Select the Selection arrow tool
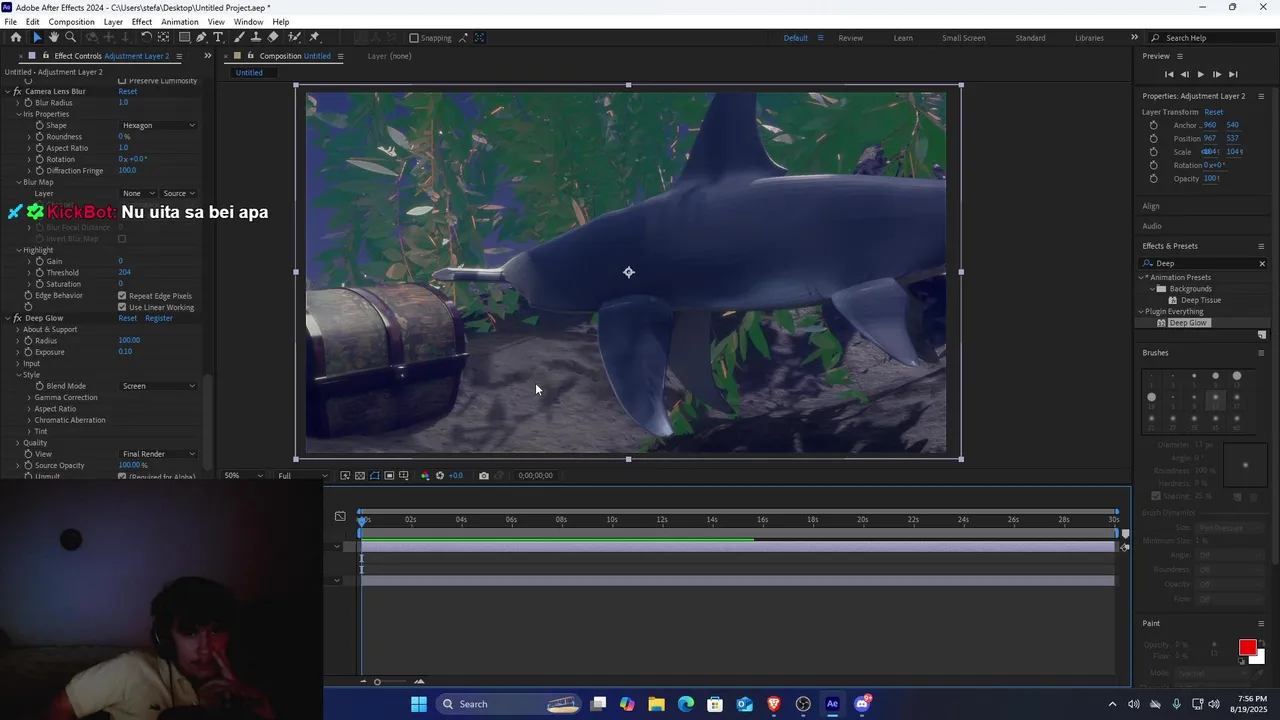Screen dimensions: 1280x720 tap(37, 38)
